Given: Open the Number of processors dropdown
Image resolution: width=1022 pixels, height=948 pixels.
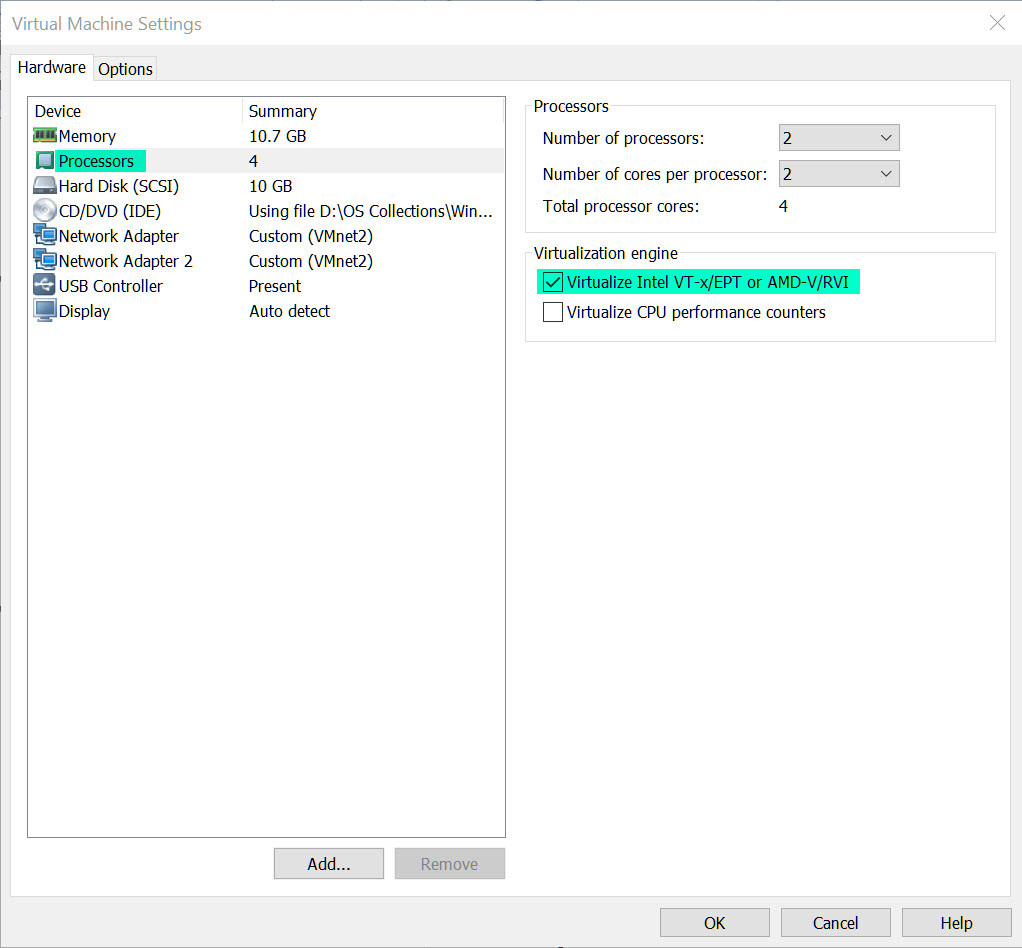Looking at the screenshot, I should pos(839,138).
